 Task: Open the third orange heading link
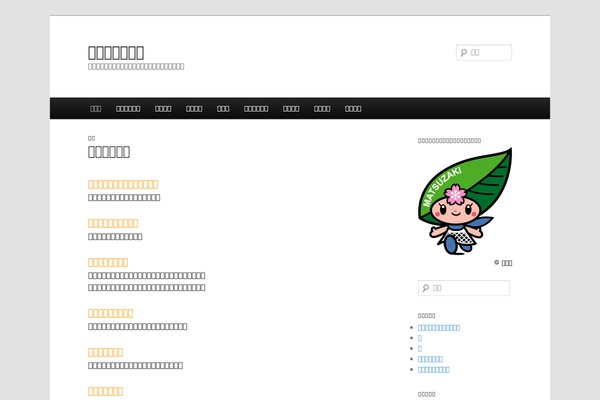click(x=108, y=262)
